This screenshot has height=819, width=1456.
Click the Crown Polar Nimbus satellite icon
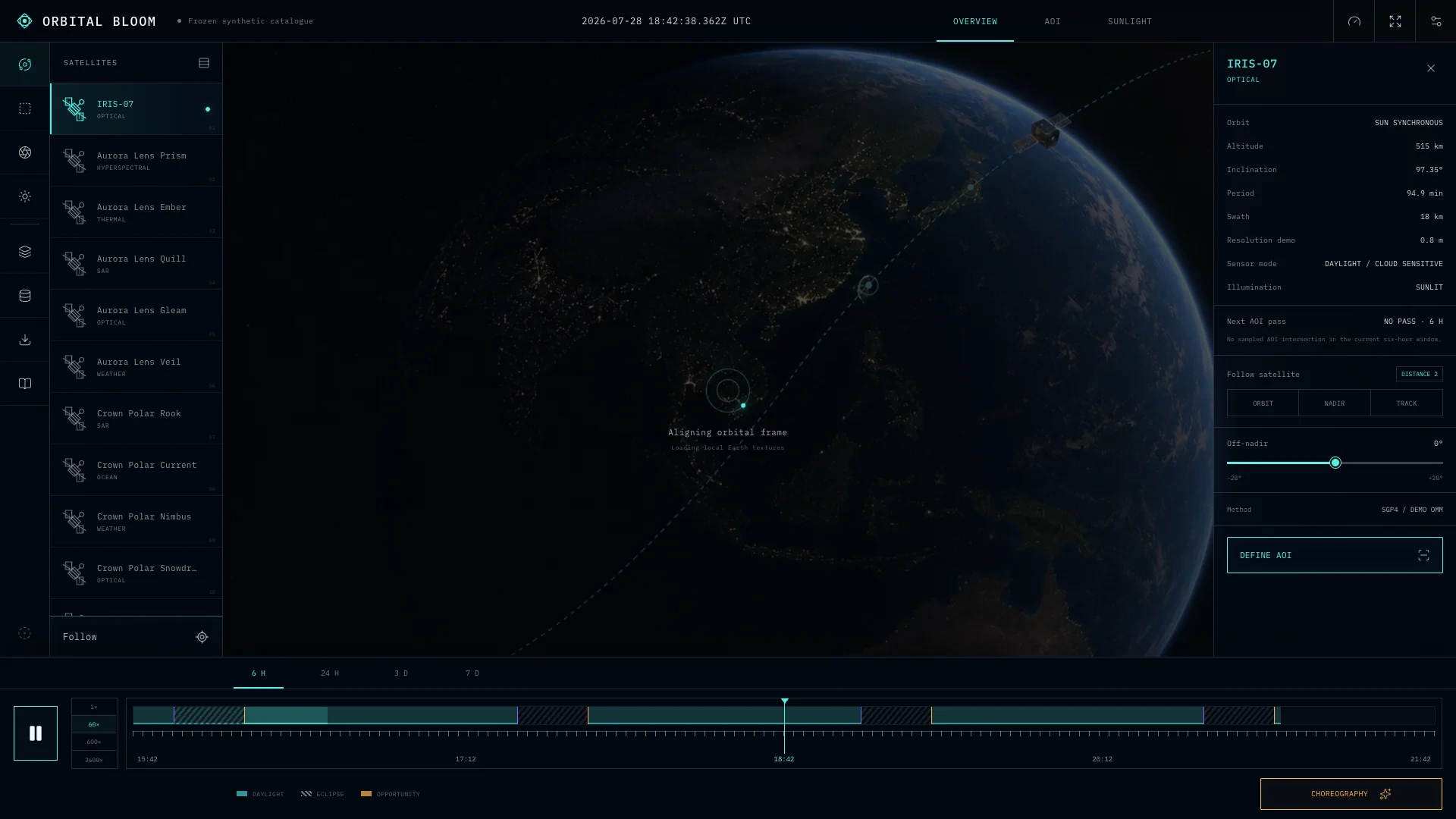[x=74, y=522]
